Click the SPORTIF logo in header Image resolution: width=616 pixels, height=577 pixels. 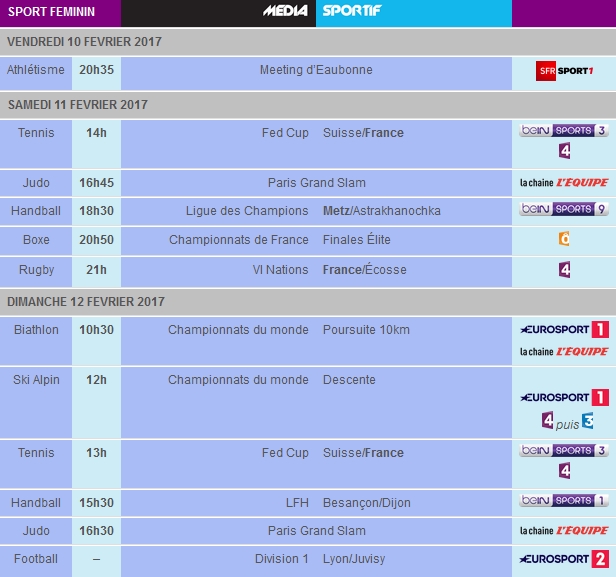coord(352,11)
